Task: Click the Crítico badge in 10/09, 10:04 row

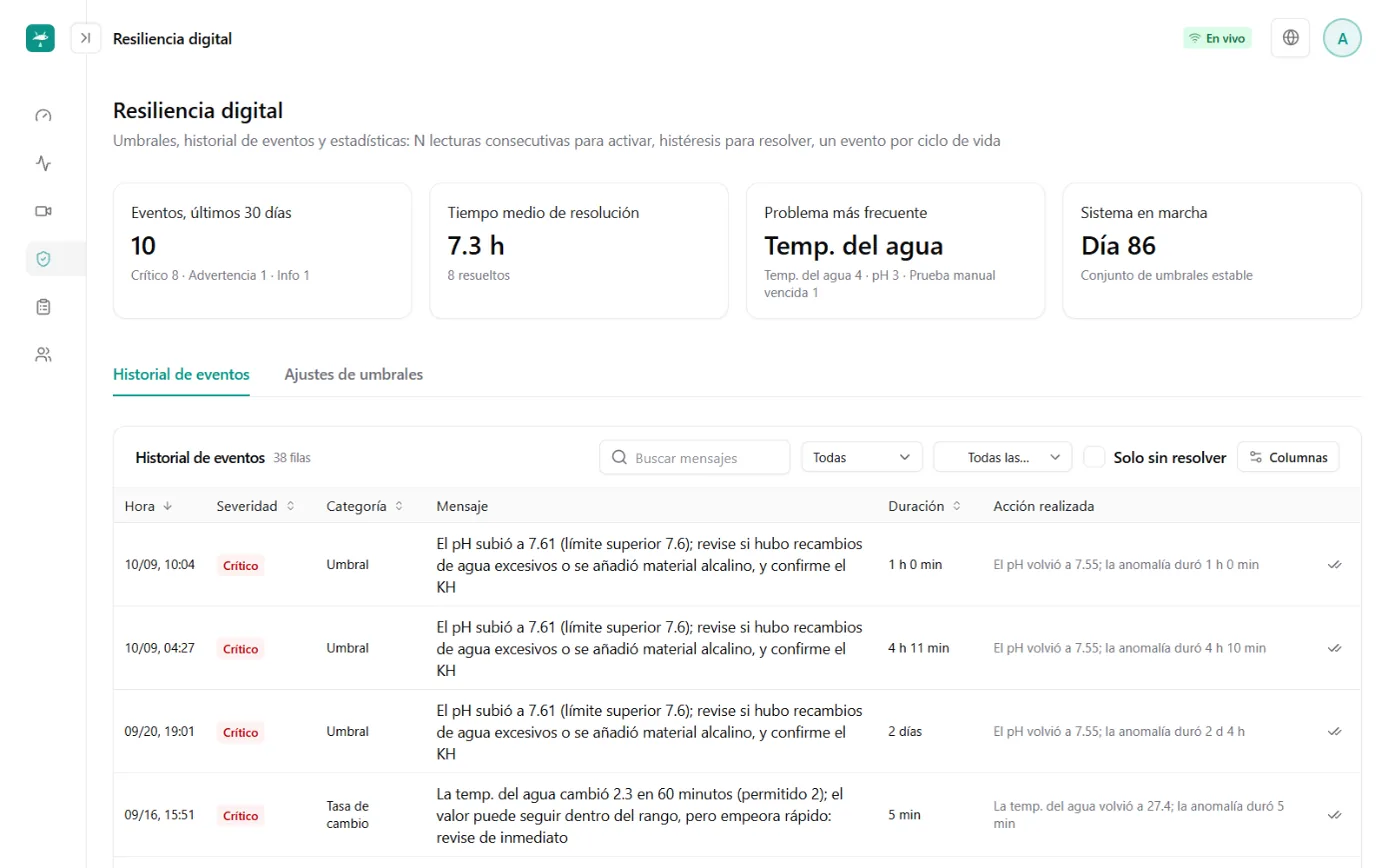Action: tap(240, 565)
